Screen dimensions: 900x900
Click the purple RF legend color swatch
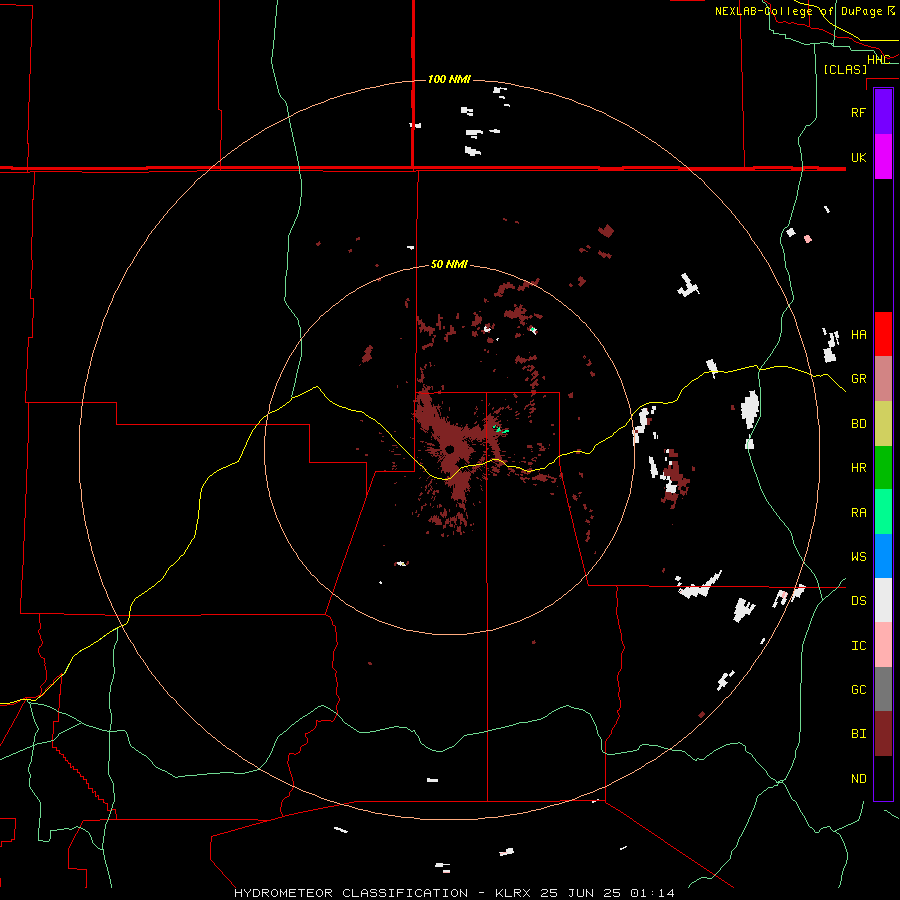(883, 112)
